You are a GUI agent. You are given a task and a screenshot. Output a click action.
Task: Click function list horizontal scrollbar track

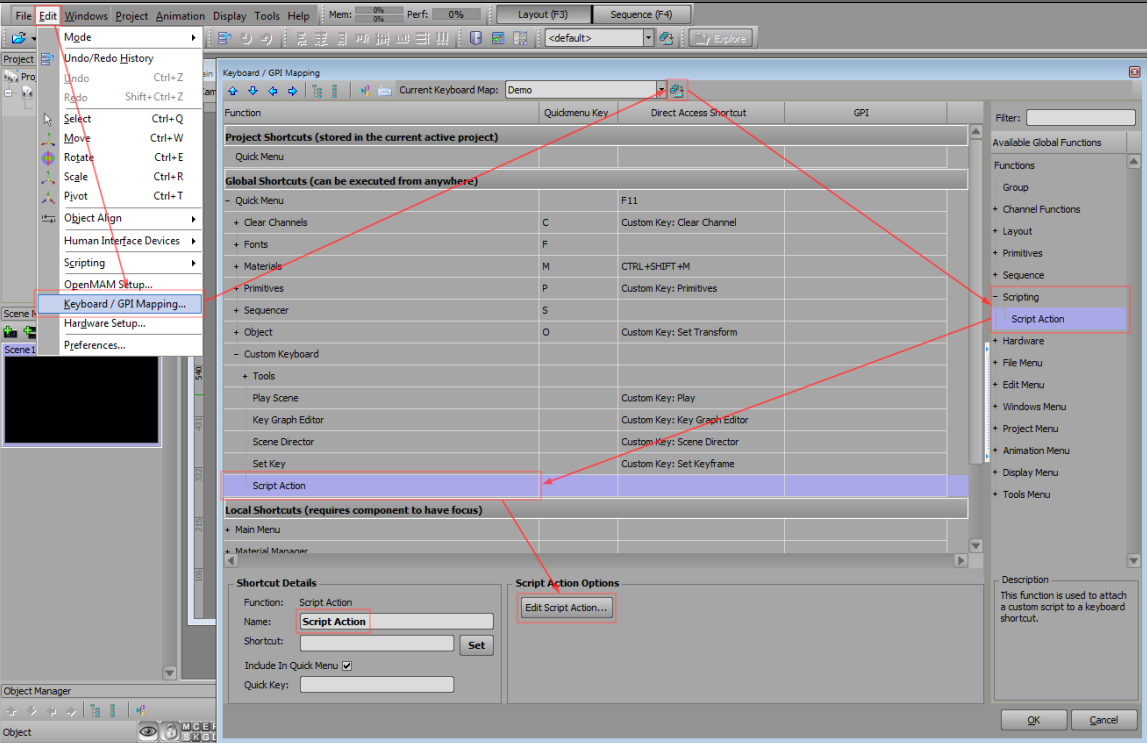(x=595, y=560)
